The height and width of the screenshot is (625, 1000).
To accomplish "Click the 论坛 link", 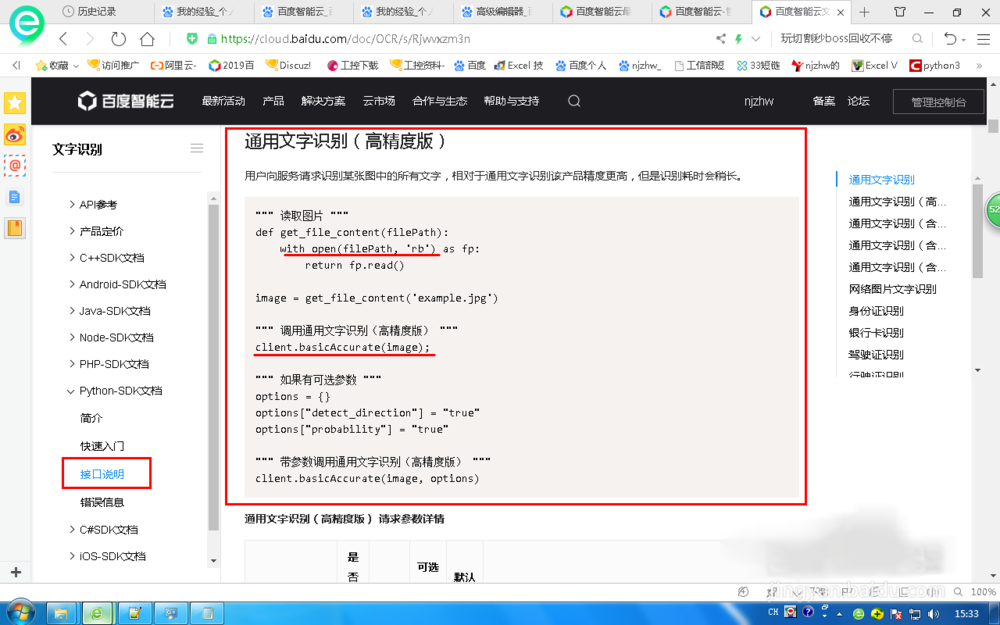I will tap(858, 101).
